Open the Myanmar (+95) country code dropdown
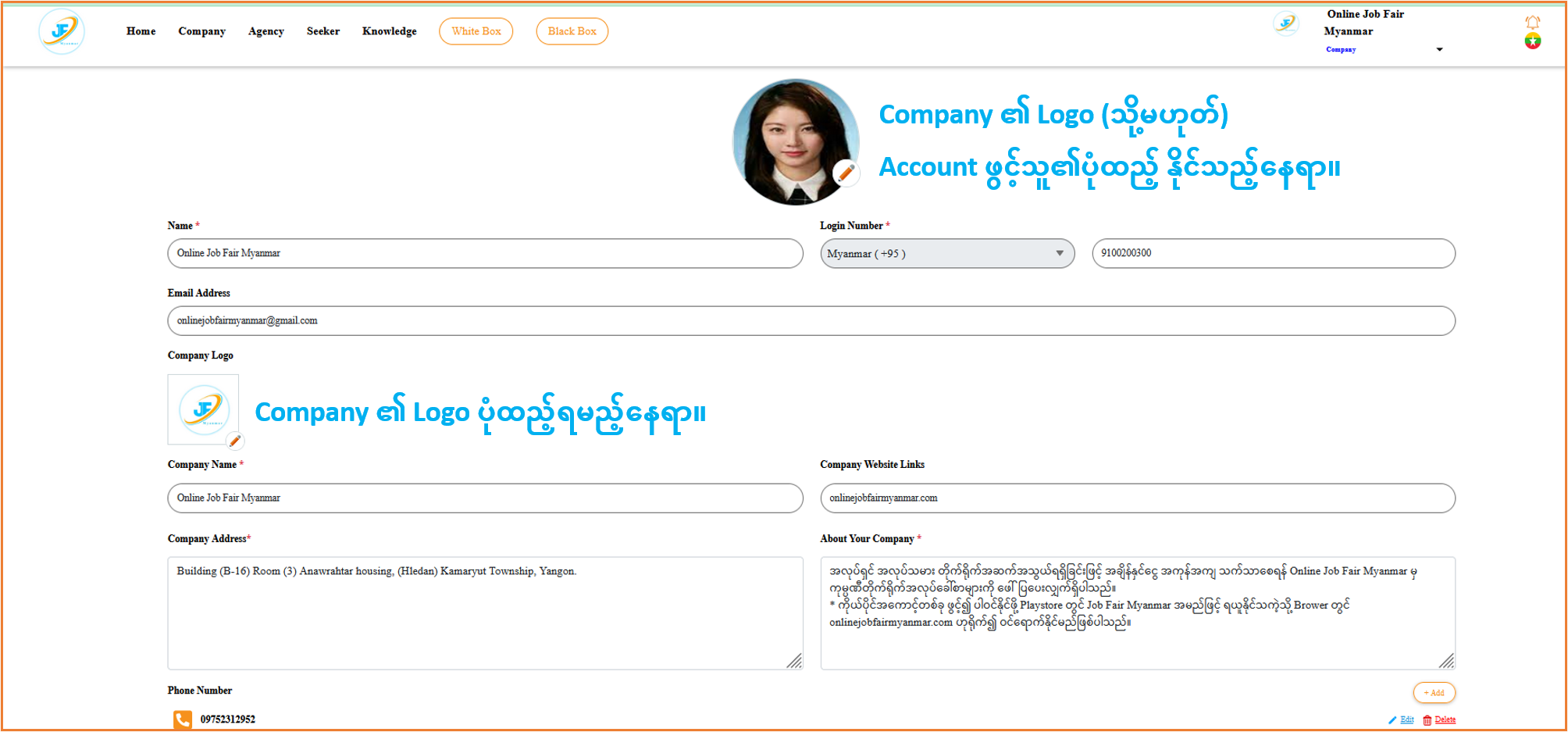Image resolution: width=1568 pixels, height=732 pixels. (1060, 253)
